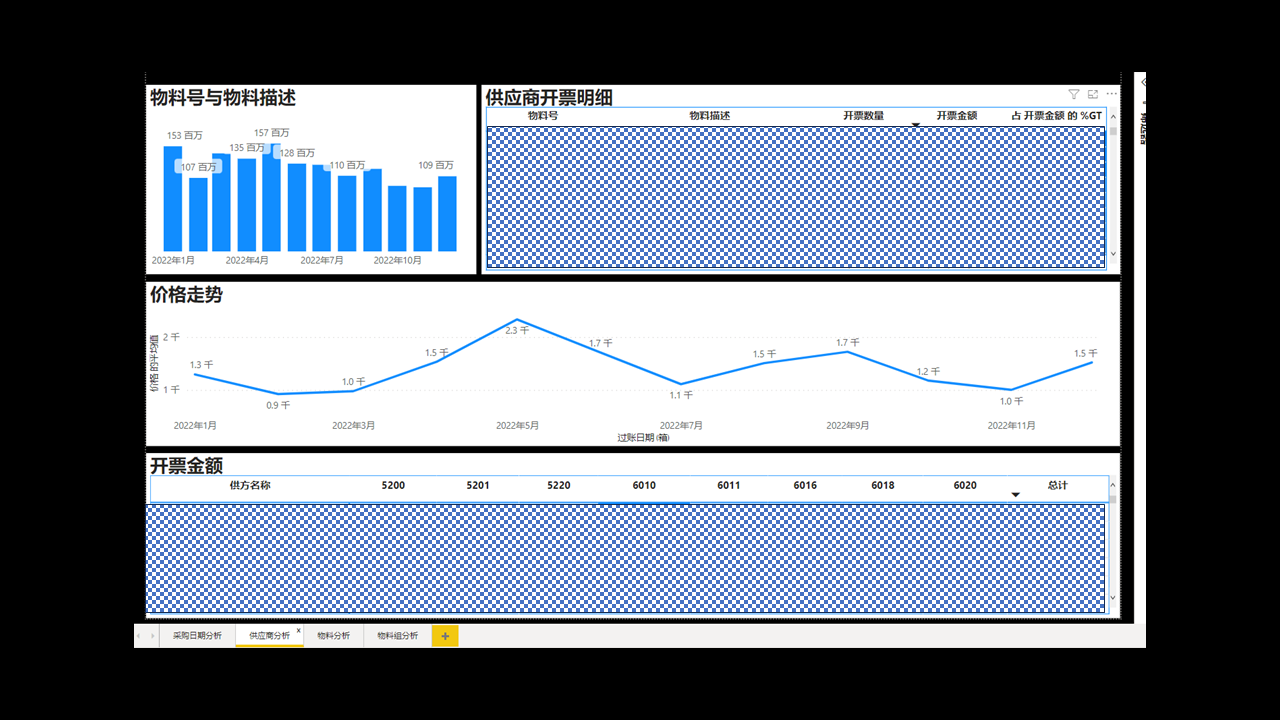Click the 1.1 千 data point
This screenshot has width=1280, height=720.
tap(681, 384)
